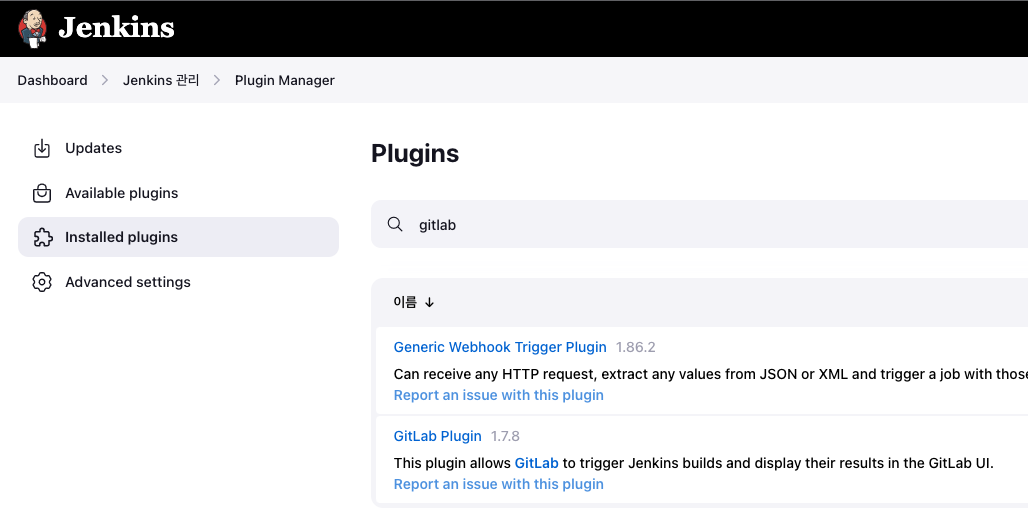The width and height of the screenshot is (1028, 511).
Task: Open Advanced settings from the sidebar
Action: click(127, 282)
